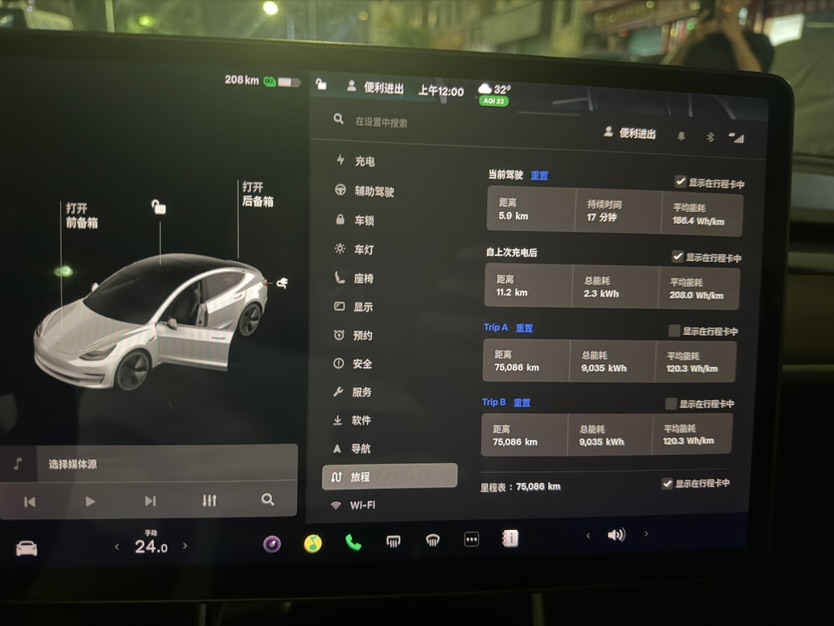This screenshot has width=834, height=626.
Task: Reset the 当前驾驶 current drive data
Action: point(539,176)
